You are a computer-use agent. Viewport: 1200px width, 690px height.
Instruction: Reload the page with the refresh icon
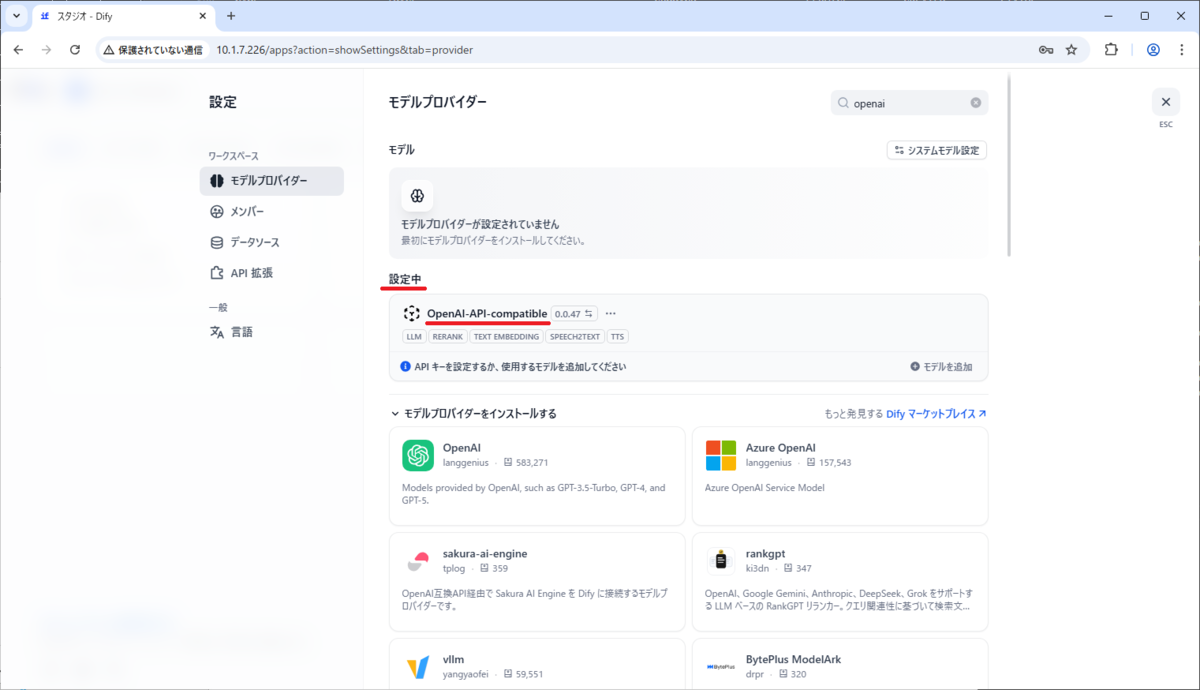coord(75,49)
